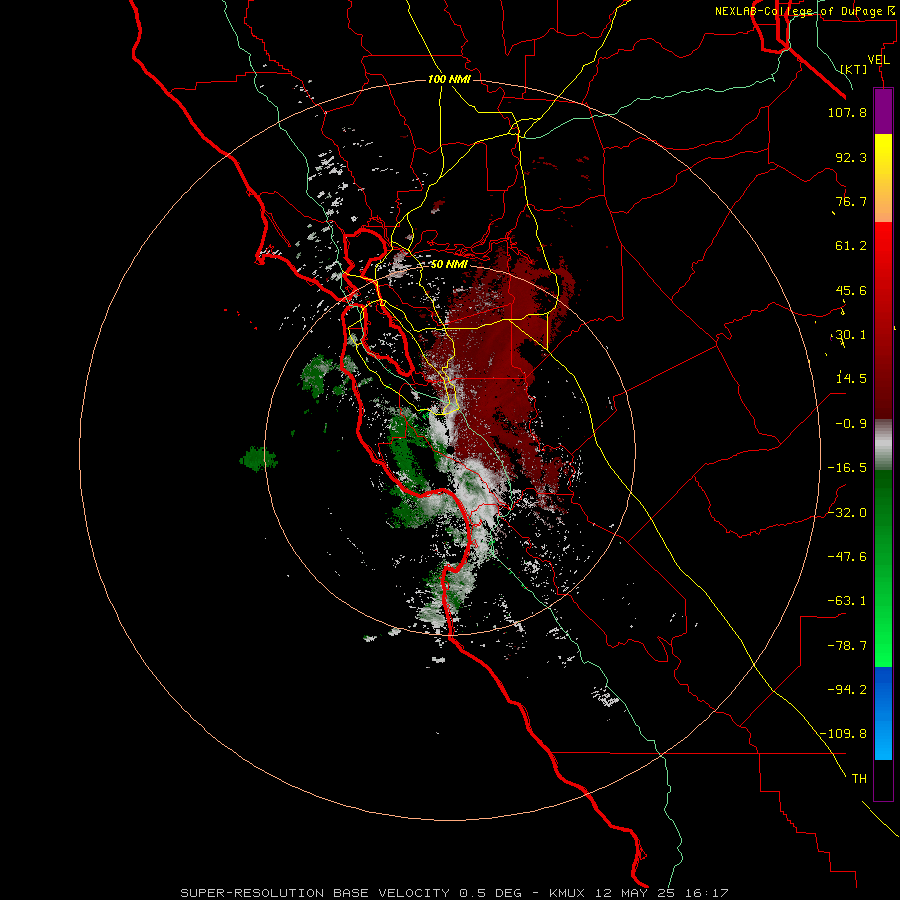Pick the purple color bar segment
The height and width of the screenshot is (900, 900).
[883, 111]
